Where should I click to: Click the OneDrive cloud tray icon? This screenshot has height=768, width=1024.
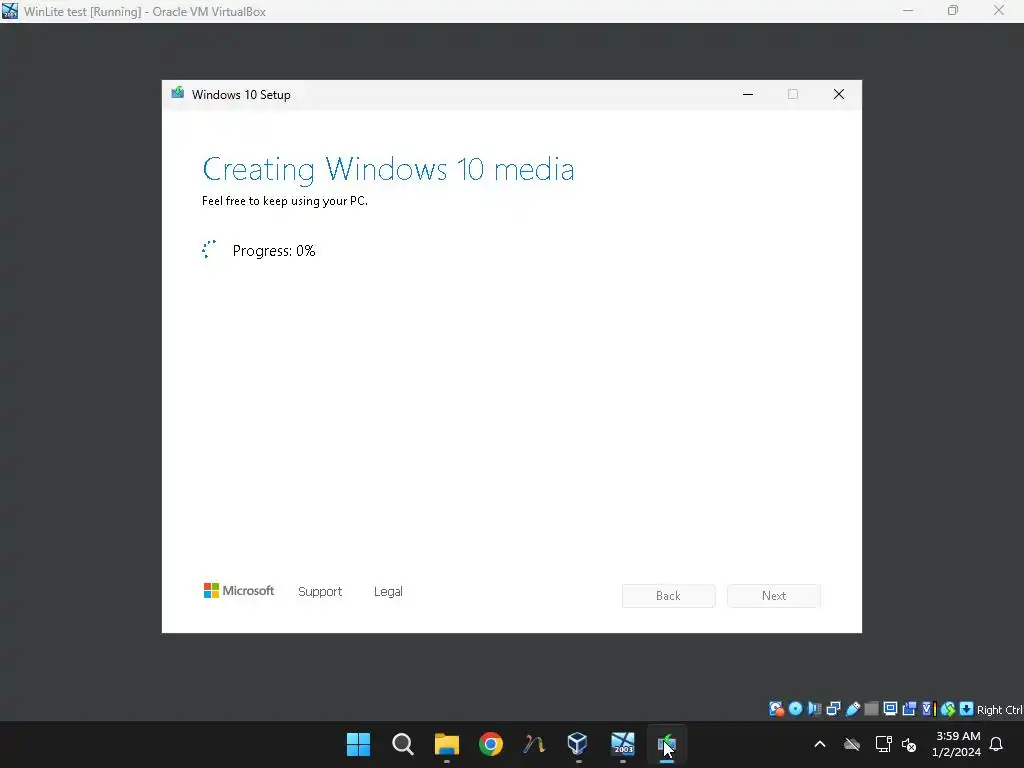pyautogui.click(x=852, y=744)
